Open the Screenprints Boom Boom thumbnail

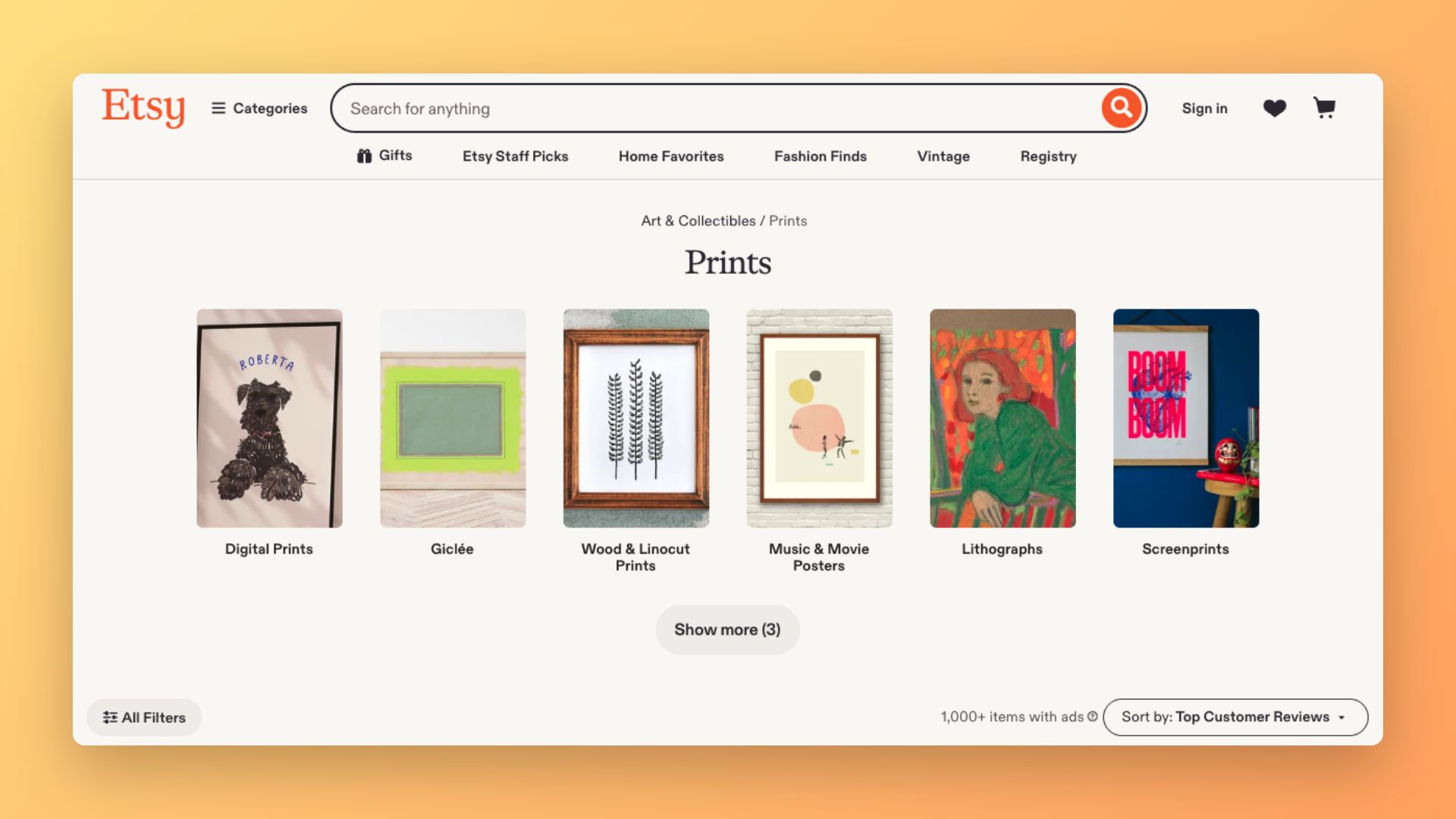[x=1186, y=418]
